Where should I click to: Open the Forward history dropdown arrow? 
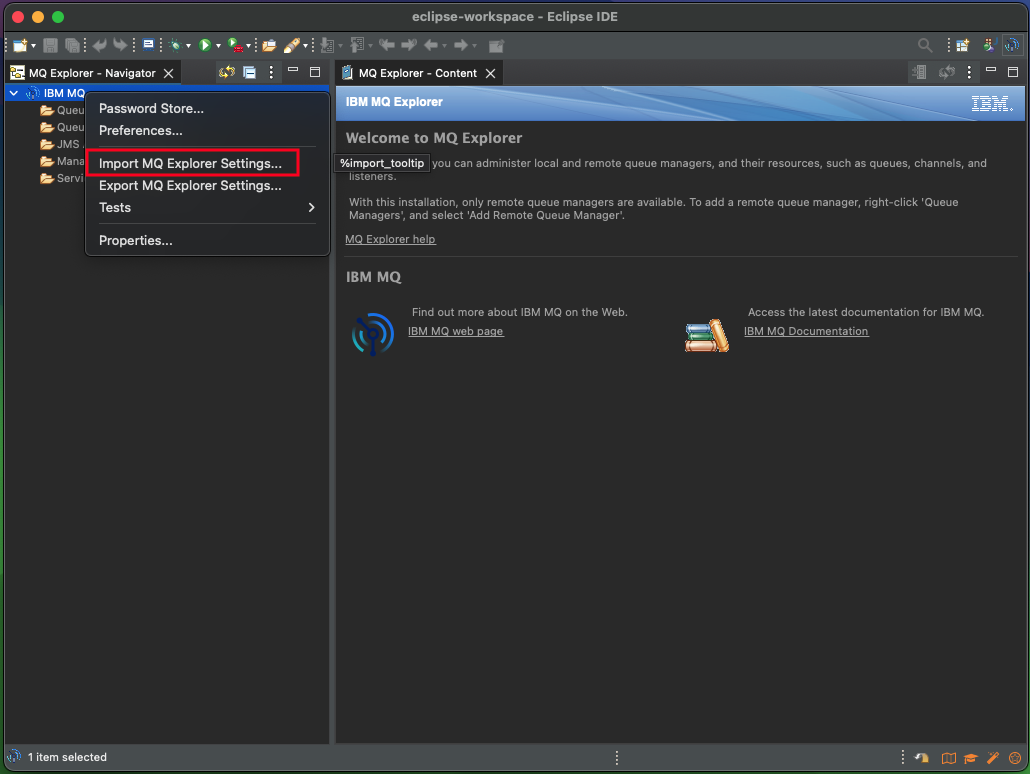pos(474,46)
